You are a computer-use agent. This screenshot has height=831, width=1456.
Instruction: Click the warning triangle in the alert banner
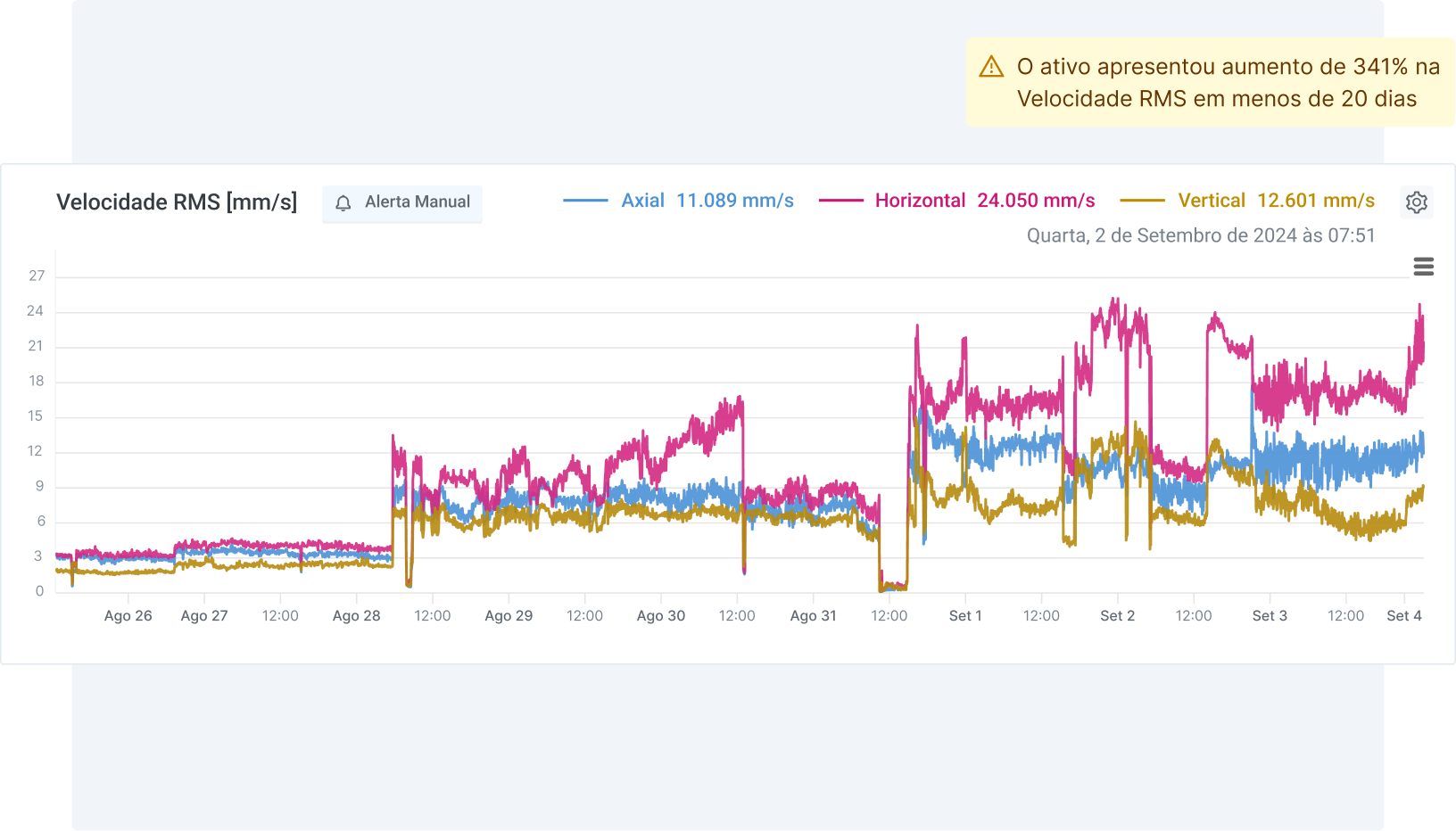tap(991, 67)
